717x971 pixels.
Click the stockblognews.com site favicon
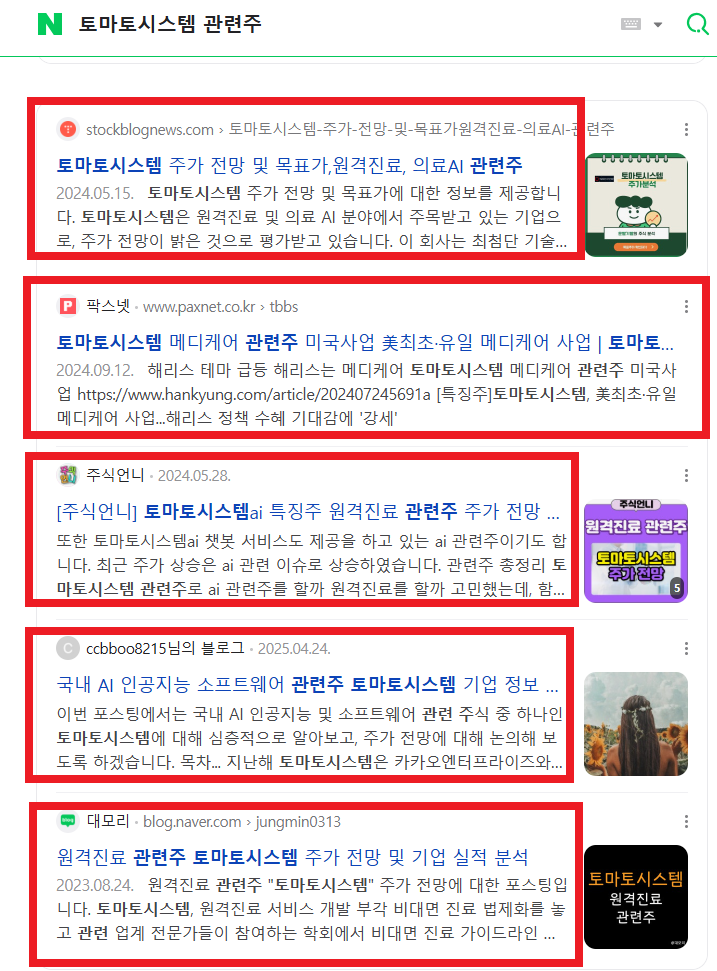(x=67, y=129)
